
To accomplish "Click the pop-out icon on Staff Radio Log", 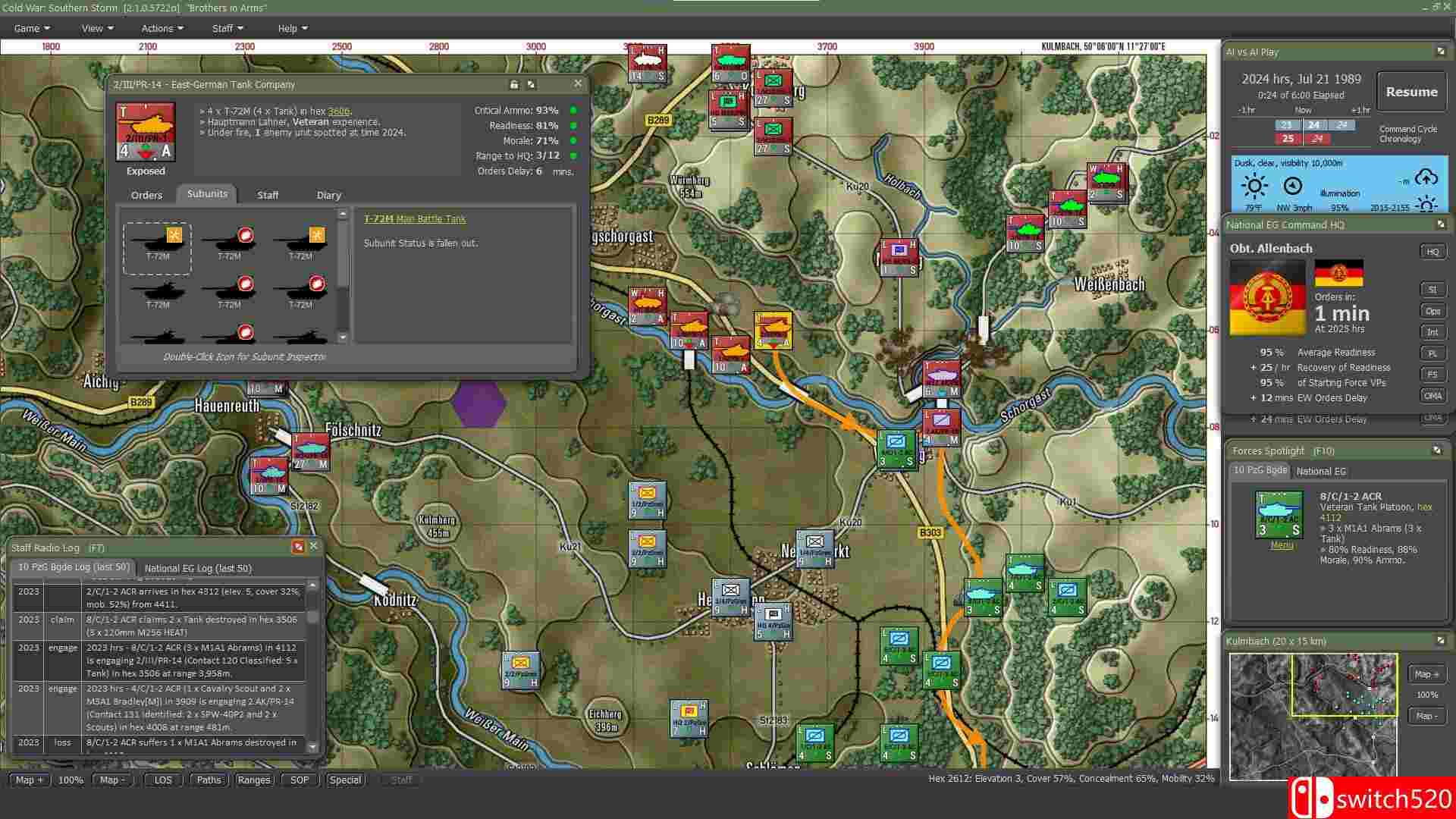I will tap(298, 546).
